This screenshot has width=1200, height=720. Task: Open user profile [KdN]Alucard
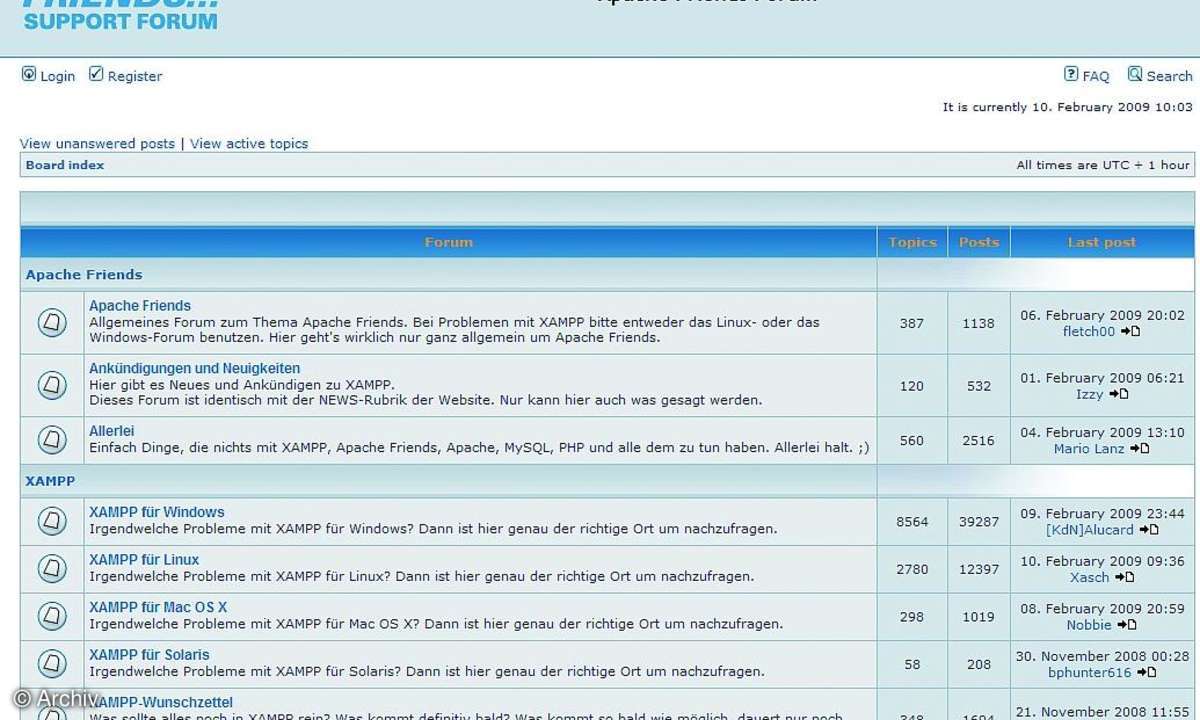click(1089, 530)
